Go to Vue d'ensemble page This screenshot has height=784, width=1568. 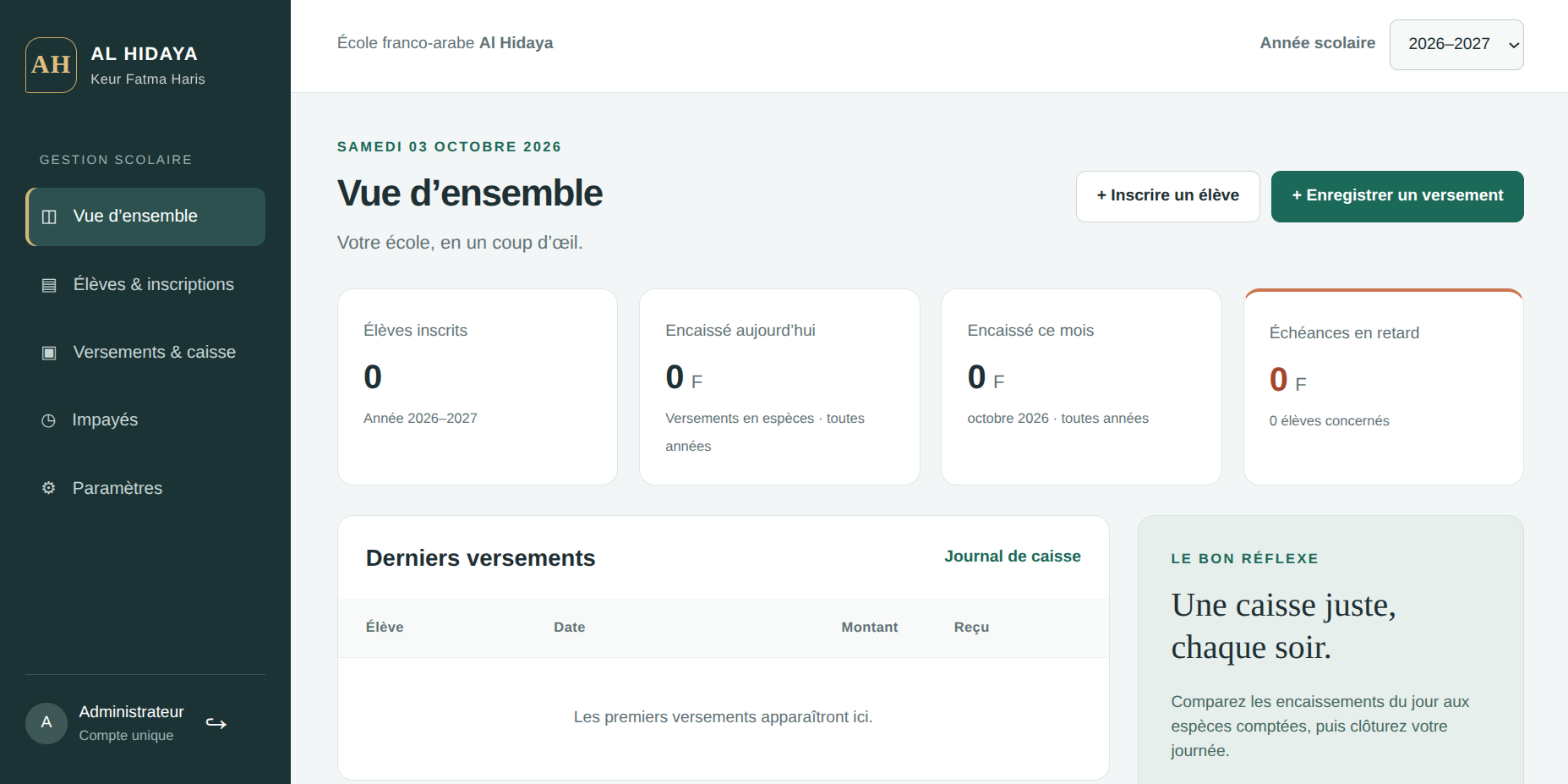tap(145, 217)
